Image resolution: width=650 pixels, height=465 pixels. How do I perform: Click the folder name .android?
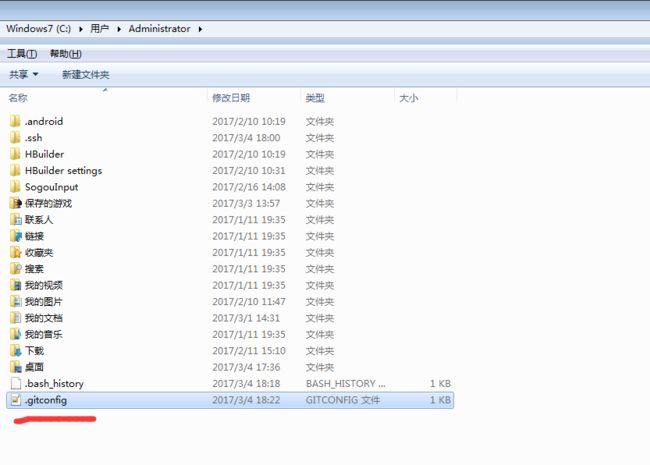point(44,121)
